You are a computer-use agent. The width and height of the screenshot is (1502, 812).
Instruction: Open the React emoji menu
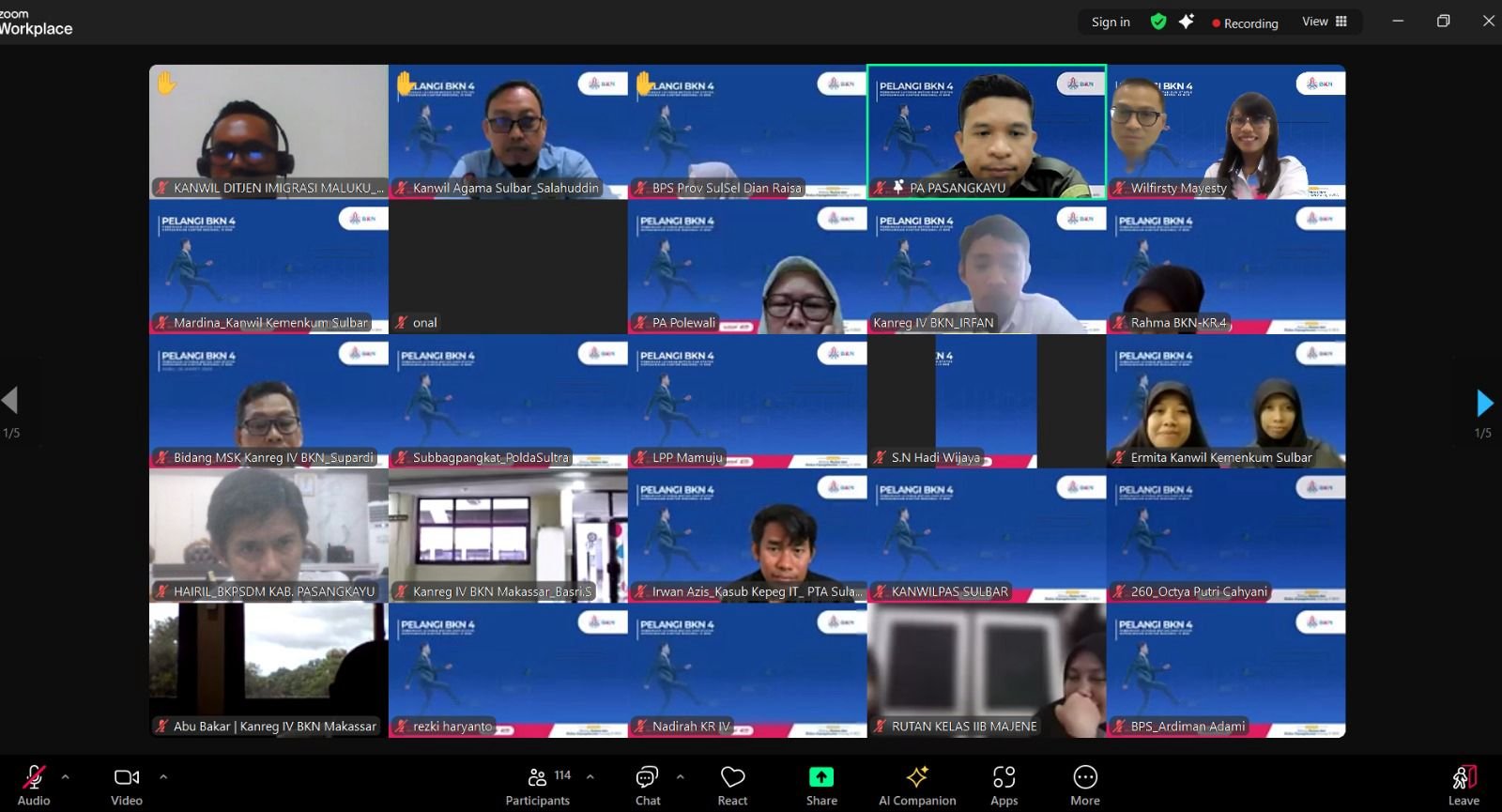[x=732, y=786]
